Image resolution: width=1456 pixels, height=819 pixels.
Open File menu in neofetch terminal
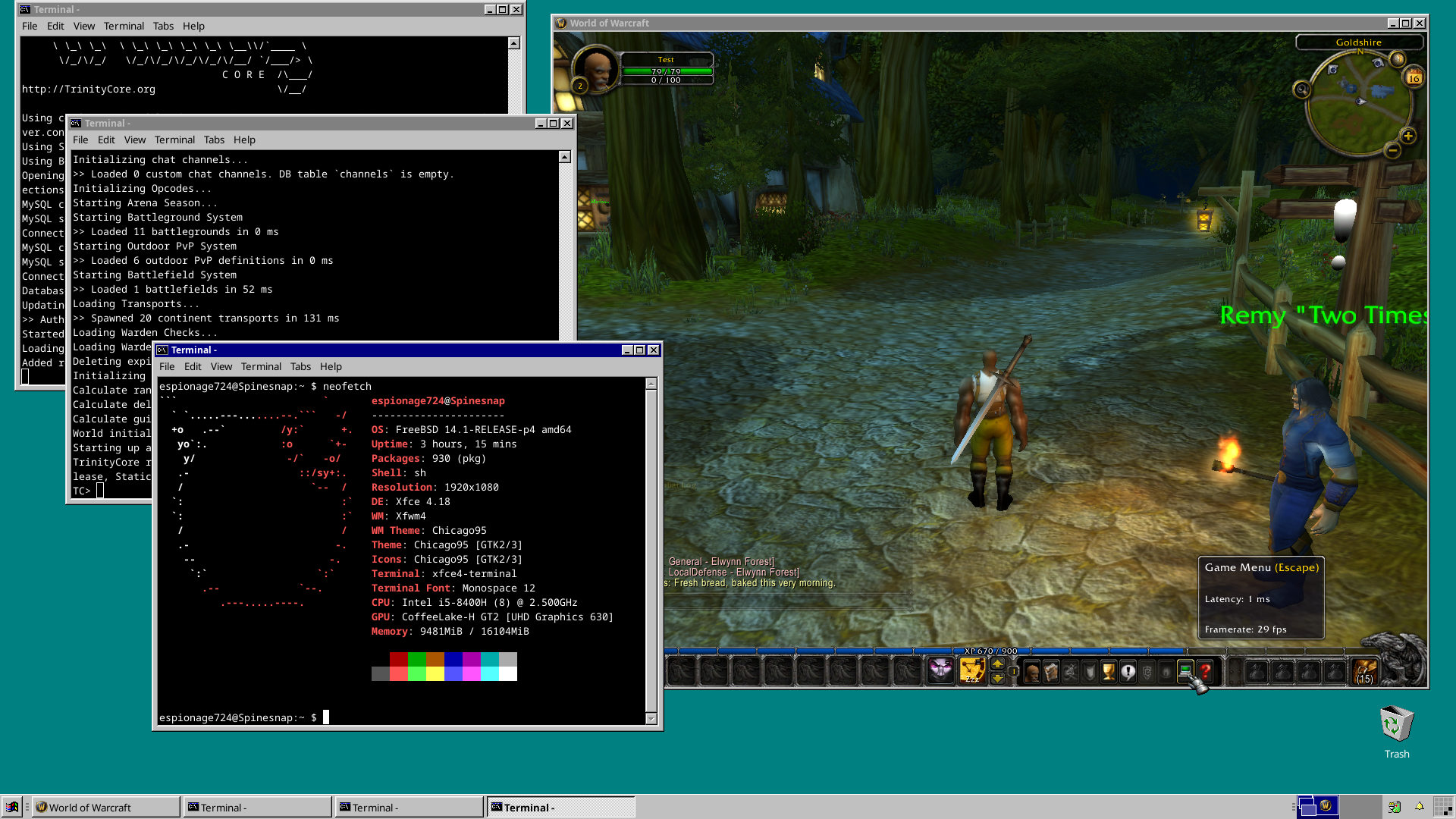[167, 366]
